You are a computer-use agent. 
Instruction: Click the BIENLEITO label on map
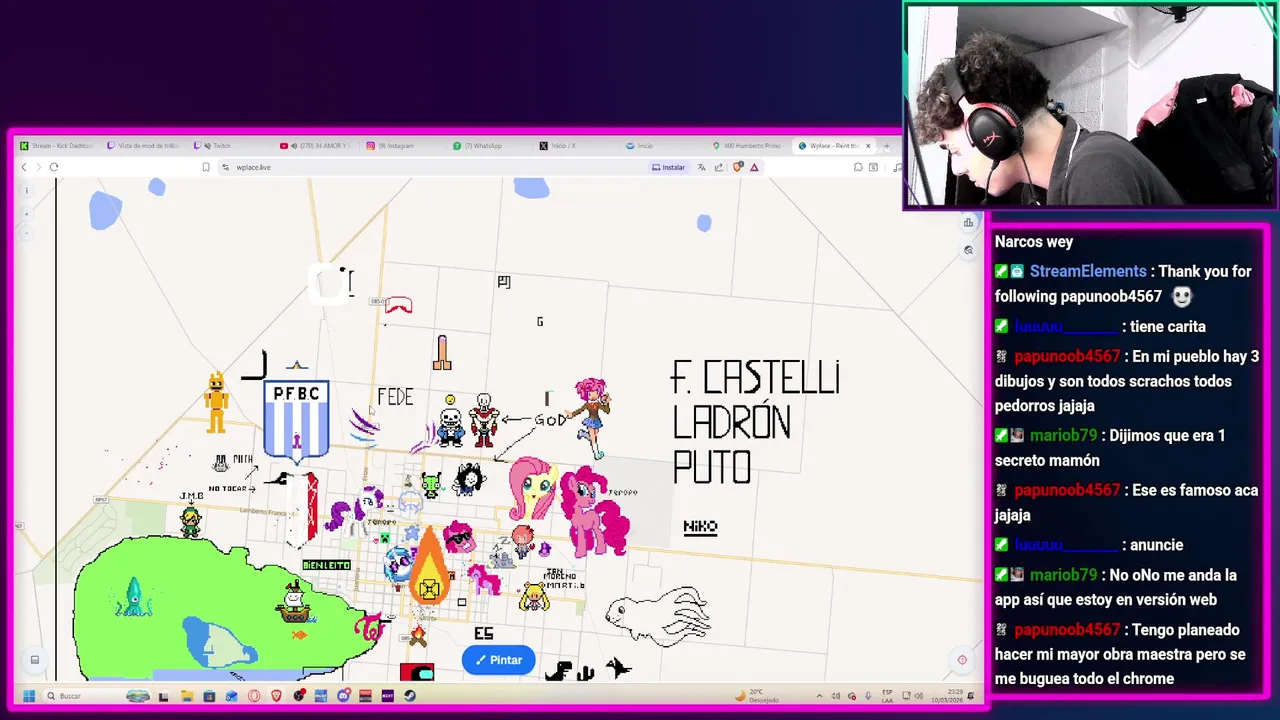pos(326,565)
